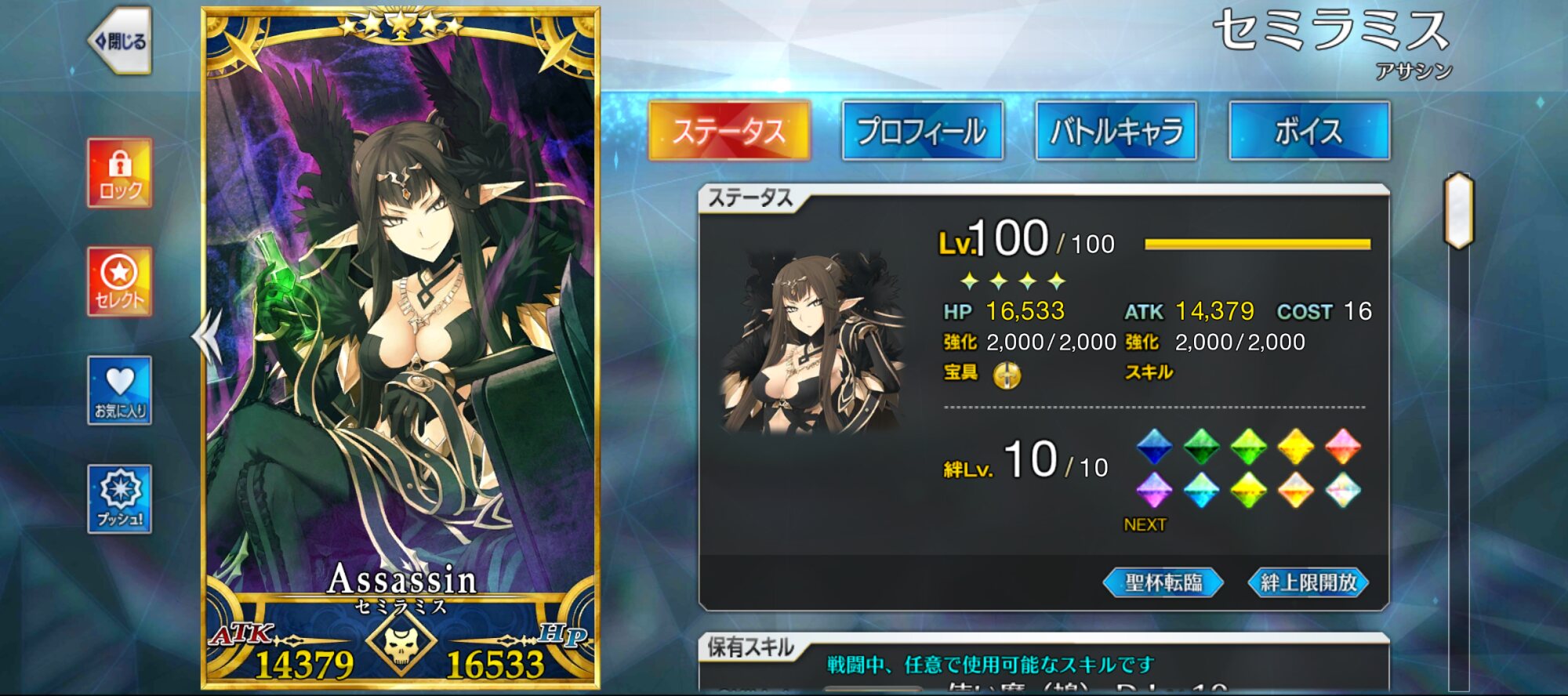Tap the プッシュ! push notification icon
1568x696 pixels.
tap(119, 499)
